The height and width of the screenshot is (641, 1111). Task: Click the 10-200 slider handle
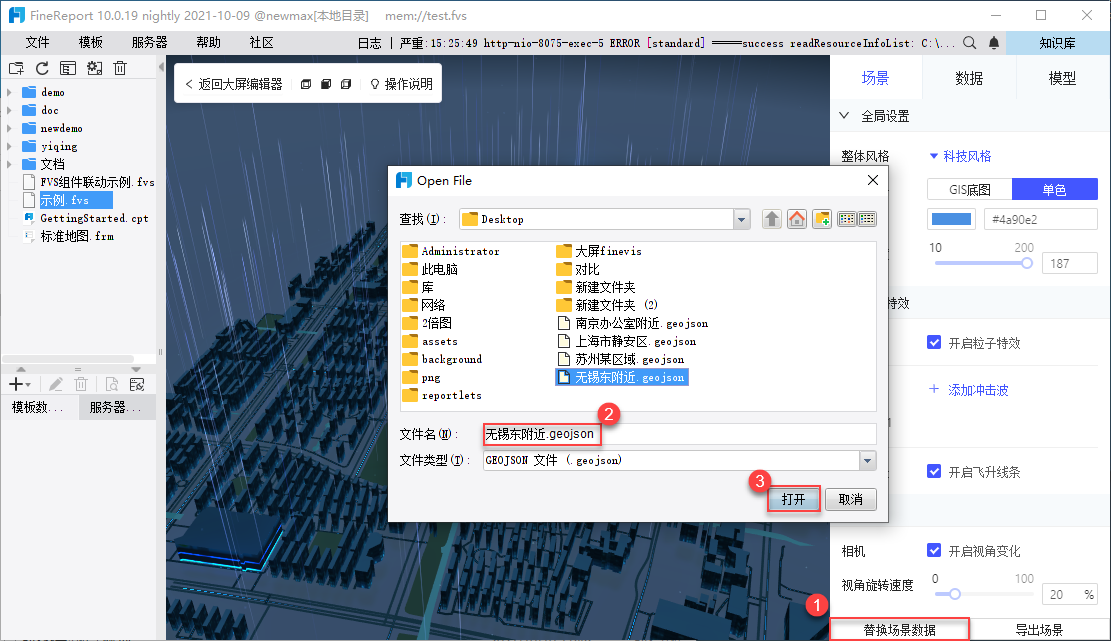tap(1027, 263)
